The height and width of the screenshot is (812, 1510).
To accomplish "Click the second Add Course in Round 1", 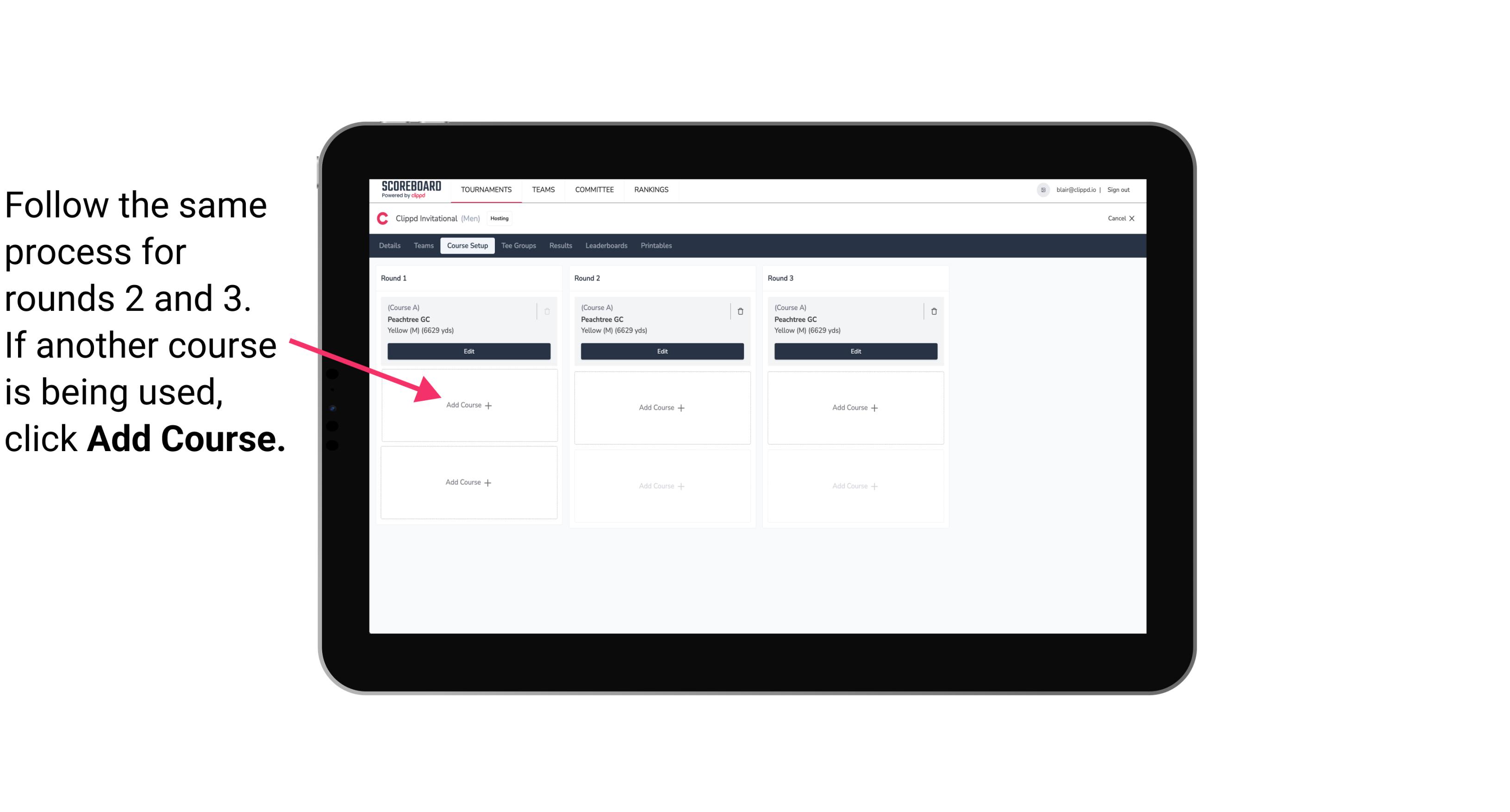I will click(x=469, y=482).
